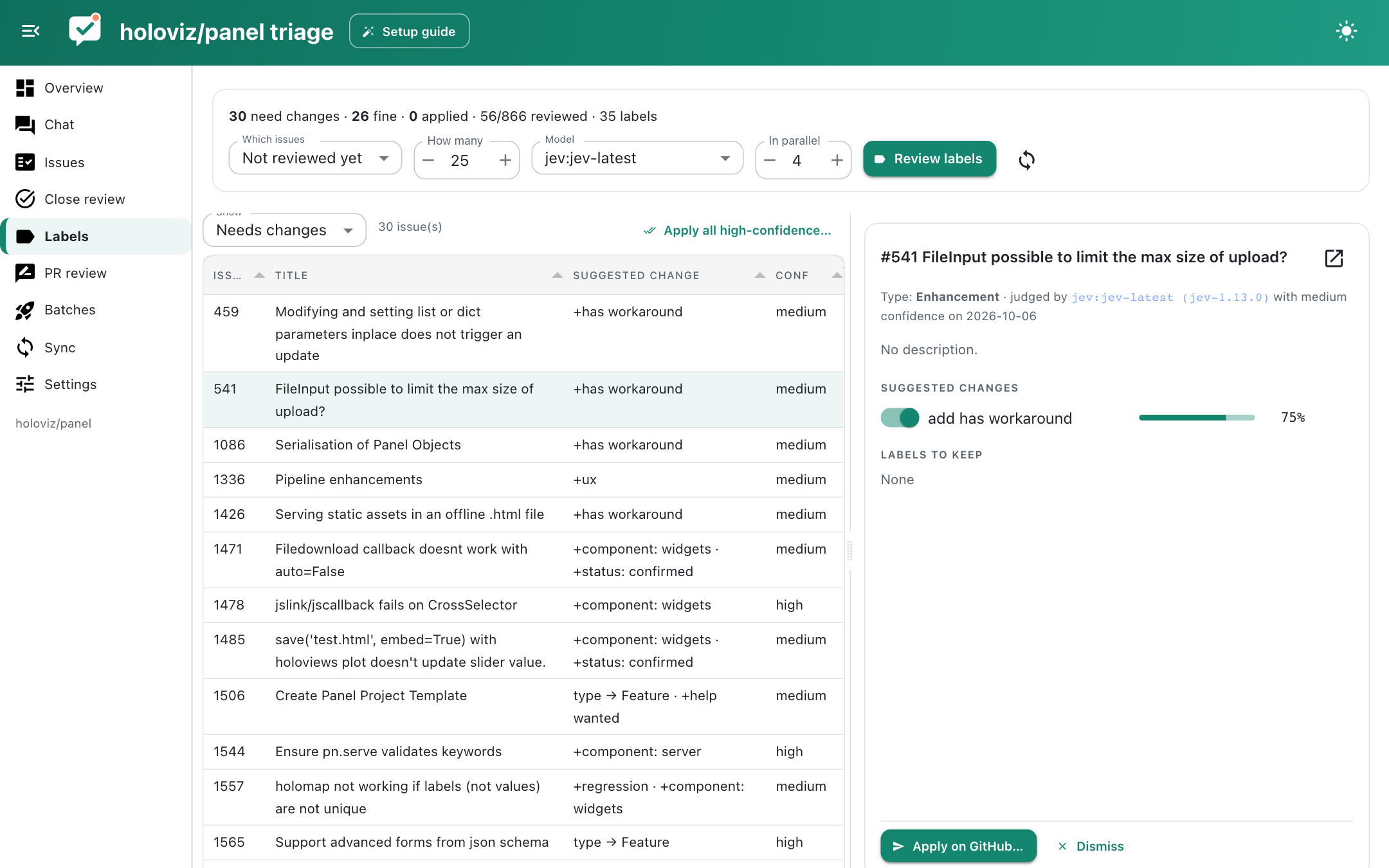Screen dimensions: 1389x868
Task: Sort by Conf column arrow
Action: point(836,275)
